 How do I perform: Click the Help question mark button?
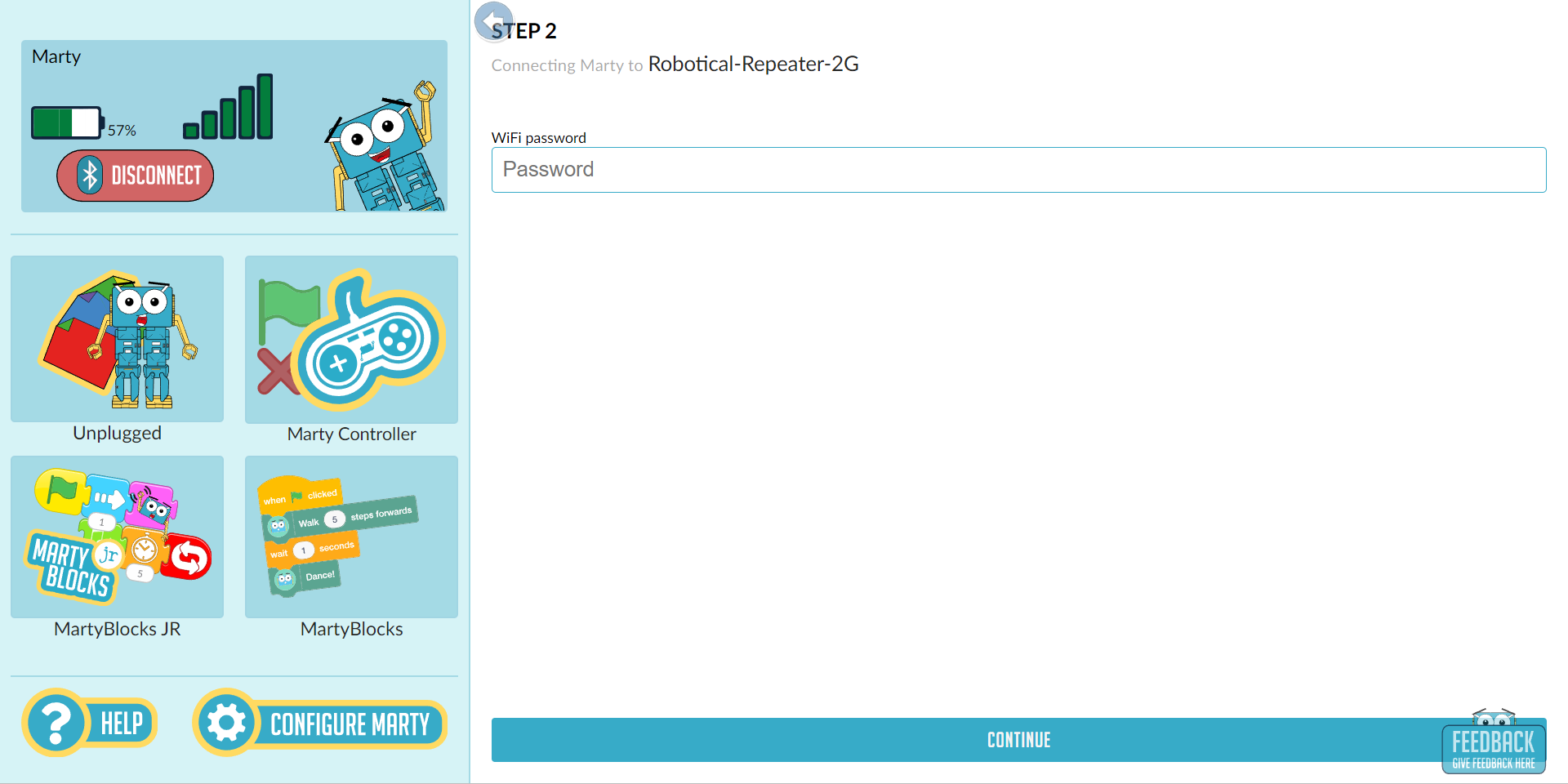[89, 723]
